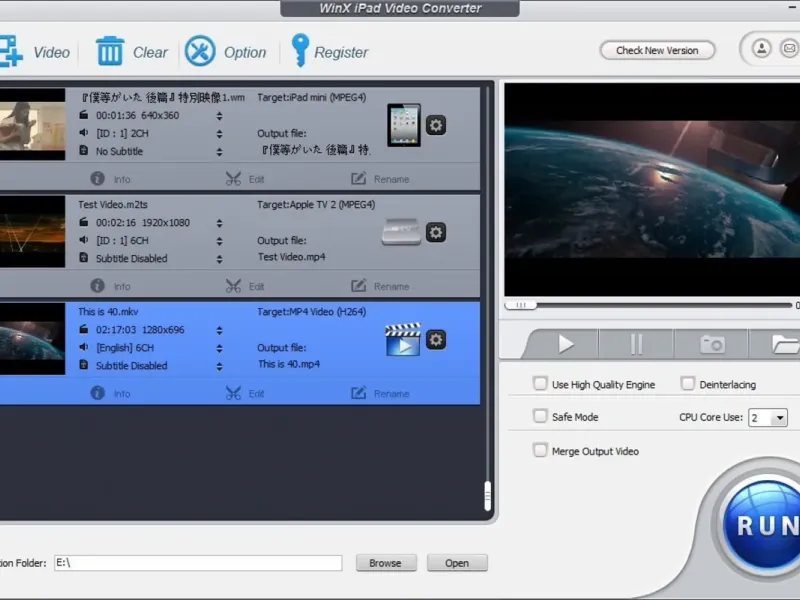The width and height of the screenshot is (800, 600).
Task: Change video track 02:17:03 1280x696 selector
Action: [x=219, y=331]
